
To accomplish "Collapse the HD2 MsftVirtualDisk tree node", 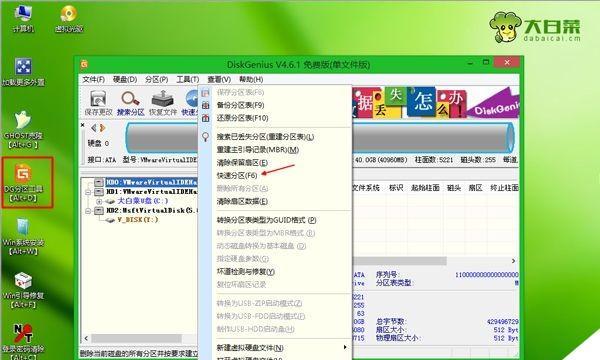I will click(88, 211).
